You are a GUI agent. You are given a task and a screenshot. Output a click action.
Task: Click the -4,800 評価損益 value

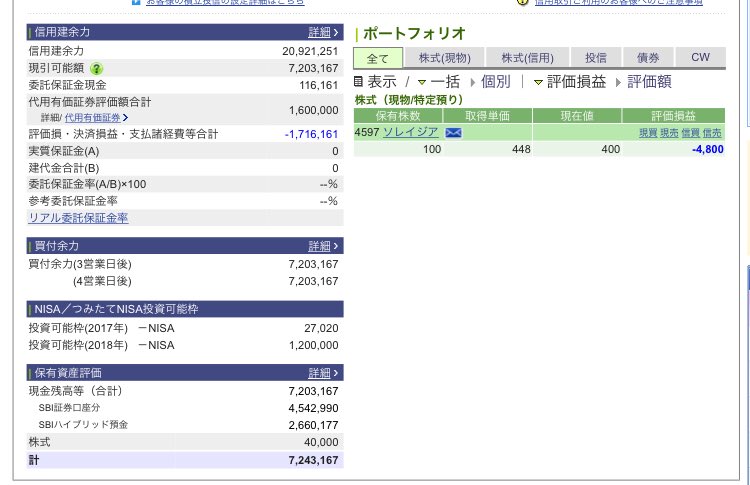click(707, 149)
